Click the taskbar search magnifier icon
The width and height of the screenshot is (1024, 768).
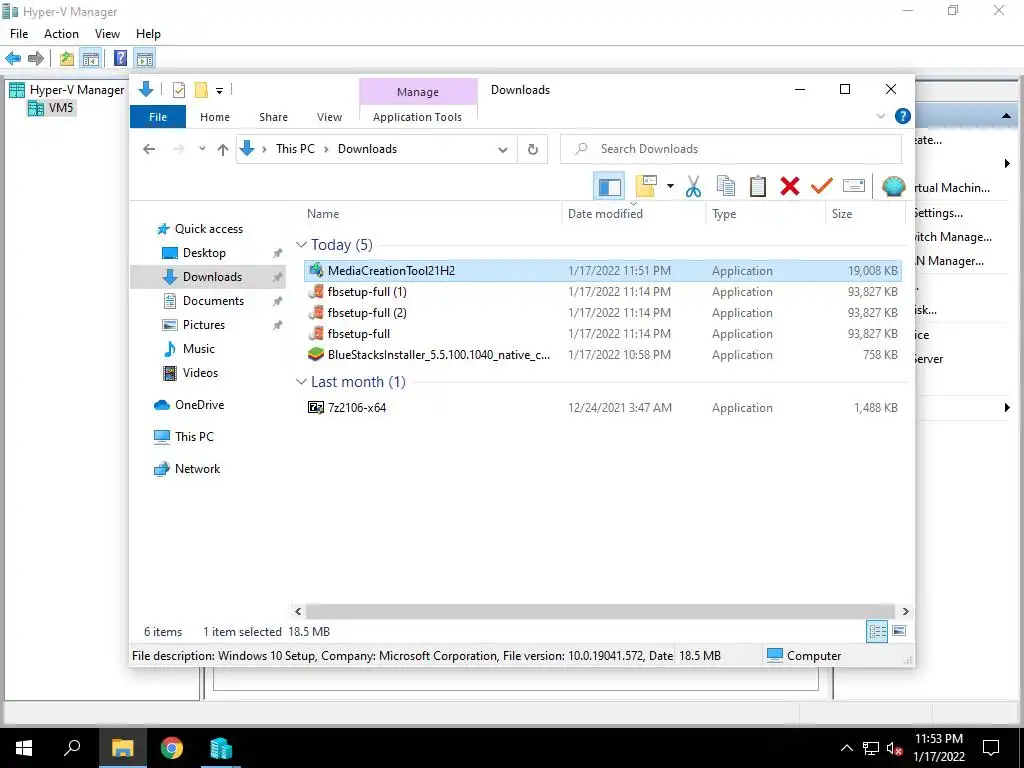coord(72,747)
